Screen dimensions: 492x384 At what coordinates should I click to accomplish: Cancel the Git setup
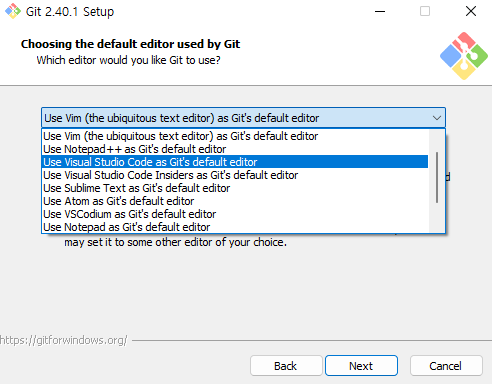point(446,366)
